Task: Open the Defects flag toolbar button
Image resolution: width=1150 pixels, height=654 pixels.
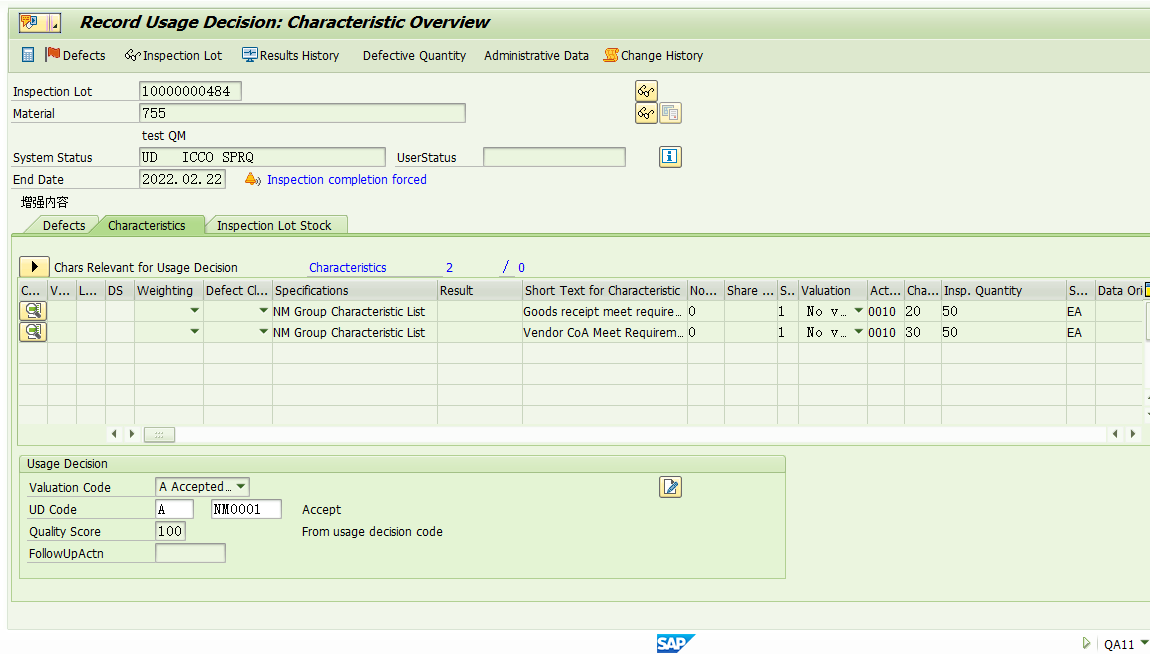Action: (76, 55)
